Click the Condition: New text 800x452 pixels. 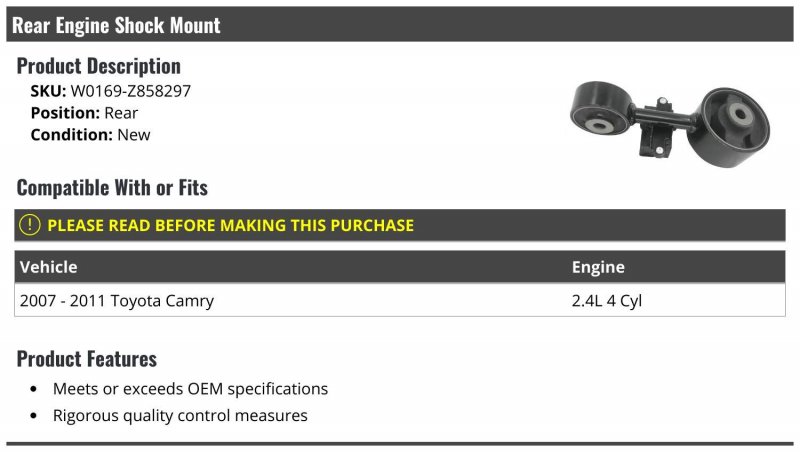pos(90,135)
